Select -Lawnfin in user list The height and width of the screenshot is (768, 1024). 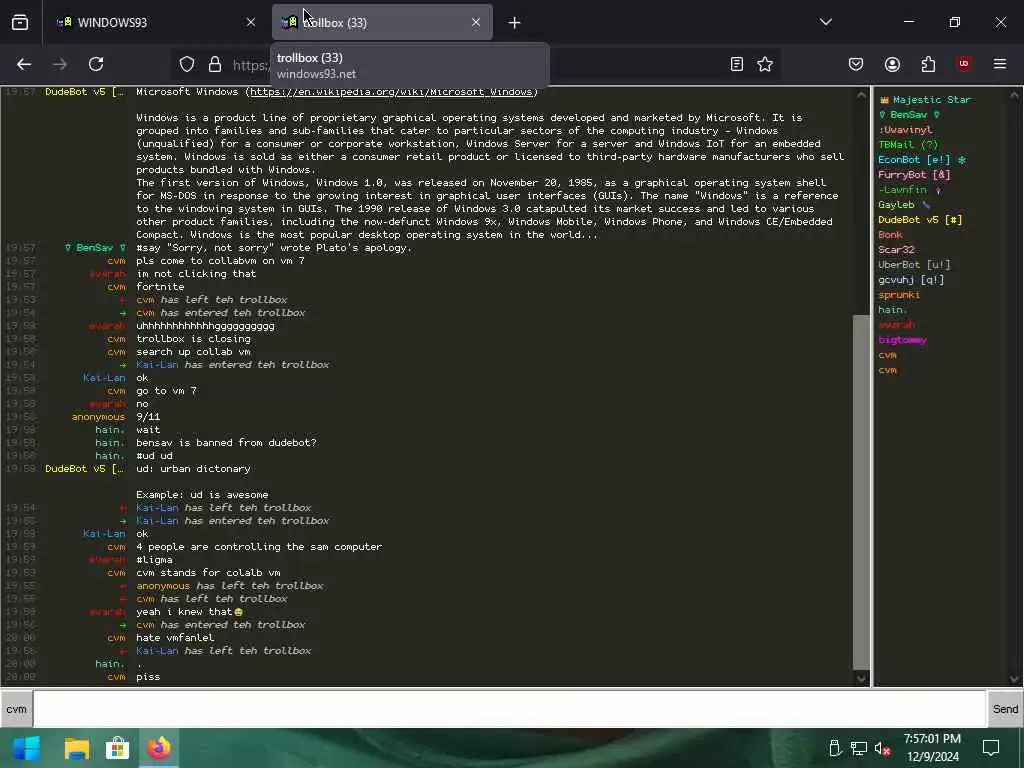point(909,190)
